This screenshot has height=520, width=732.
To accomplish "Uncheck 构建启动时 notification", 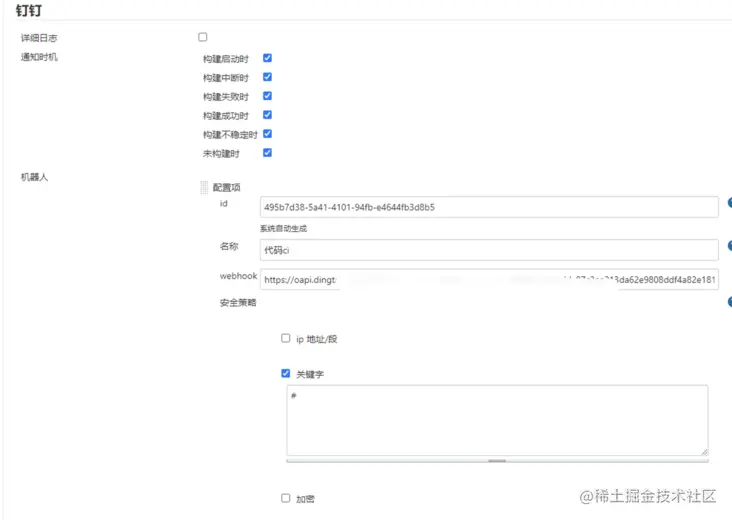I will point(267,58).
